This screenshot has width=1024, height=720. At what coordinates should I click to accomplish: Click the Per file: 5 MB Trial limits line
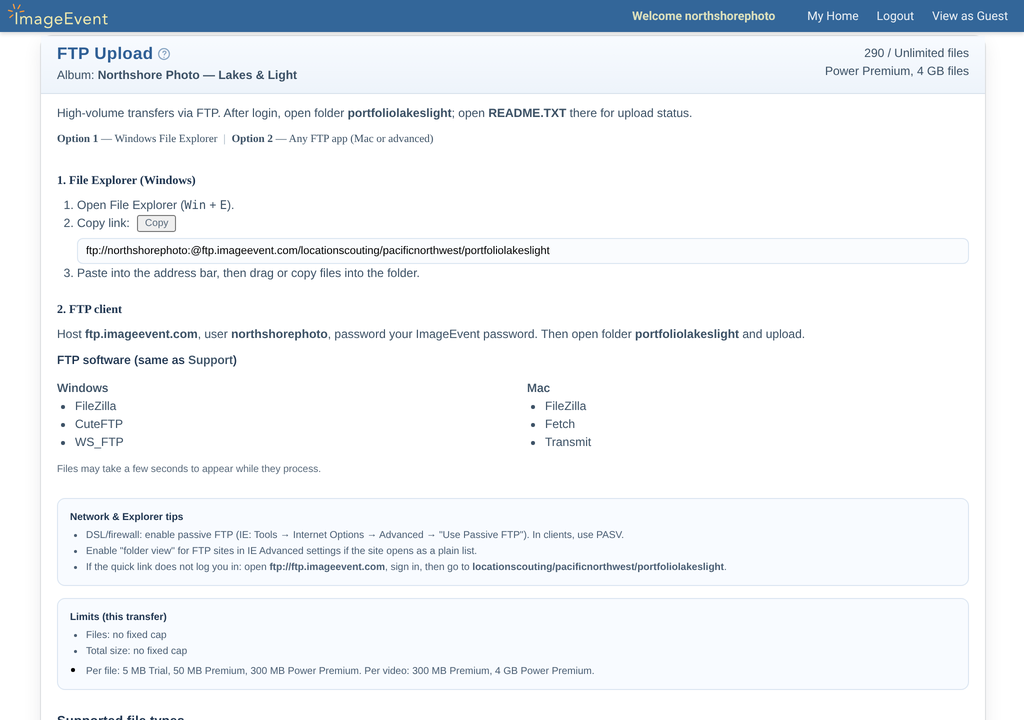click(x=340, y=671)
